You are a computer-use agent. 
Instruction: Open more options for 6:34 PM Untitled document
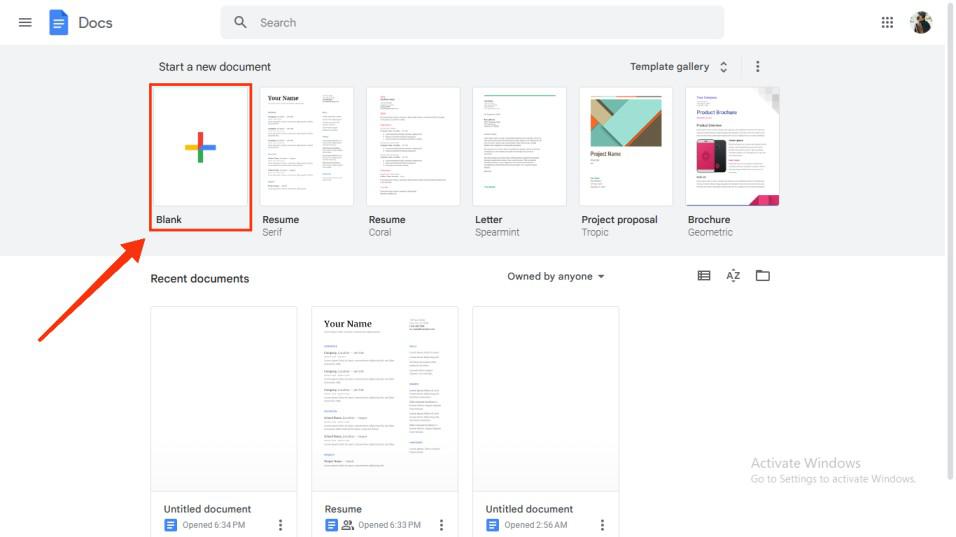pyautogui.click(x=280, y=525)
